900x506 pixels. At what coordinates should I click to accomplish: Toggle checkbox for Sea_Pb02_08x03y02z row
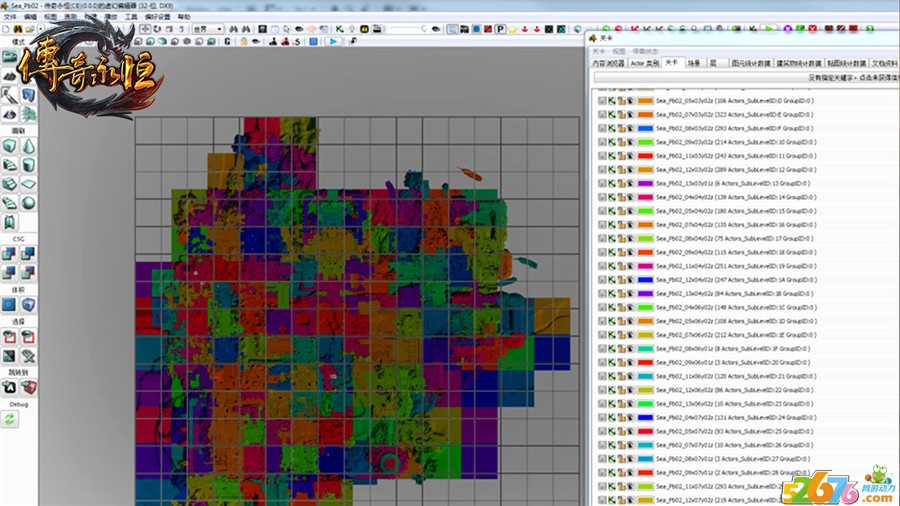point(602,128)
